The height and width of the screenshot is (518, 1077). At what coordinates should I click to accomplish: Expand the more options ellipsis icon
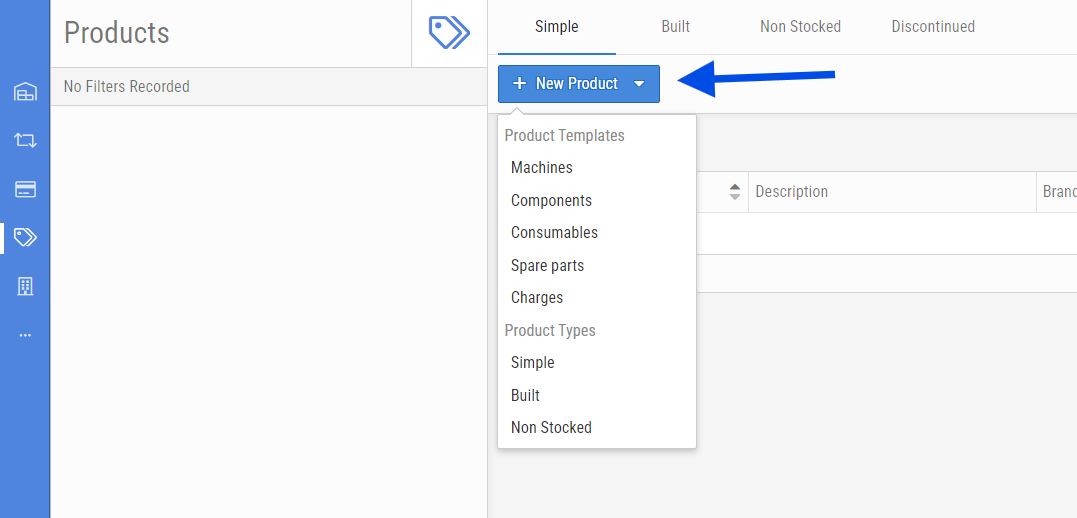click(25, 335)
